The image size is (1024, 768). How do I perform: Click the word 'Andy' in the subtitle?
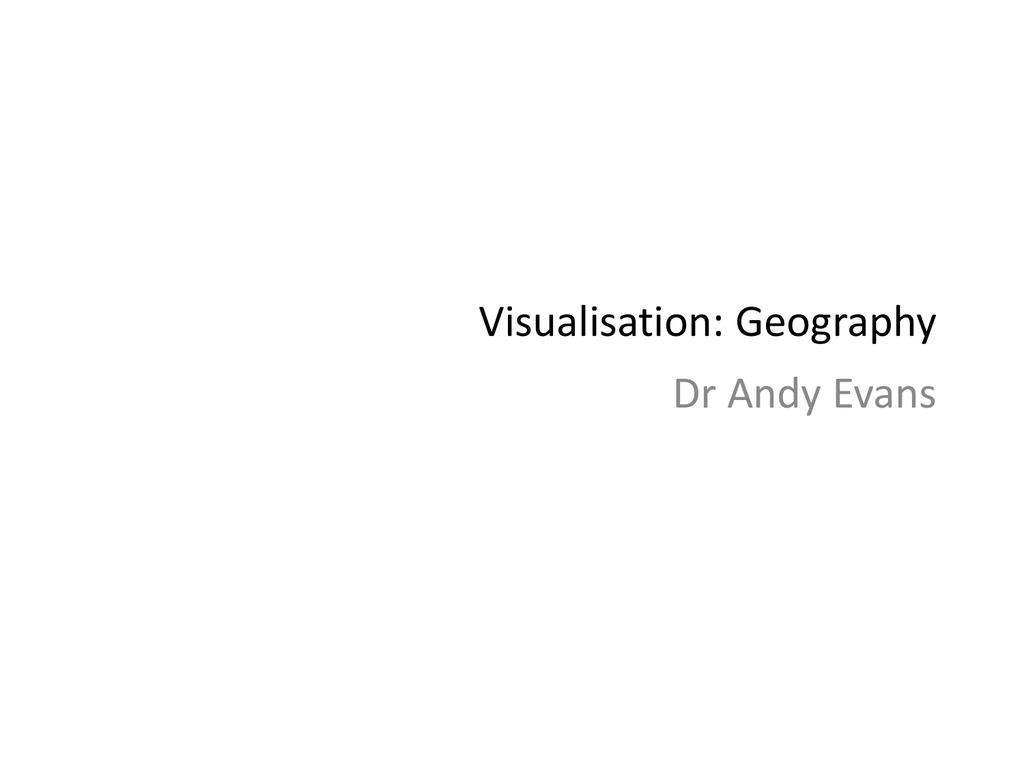[x=775, y=396]
